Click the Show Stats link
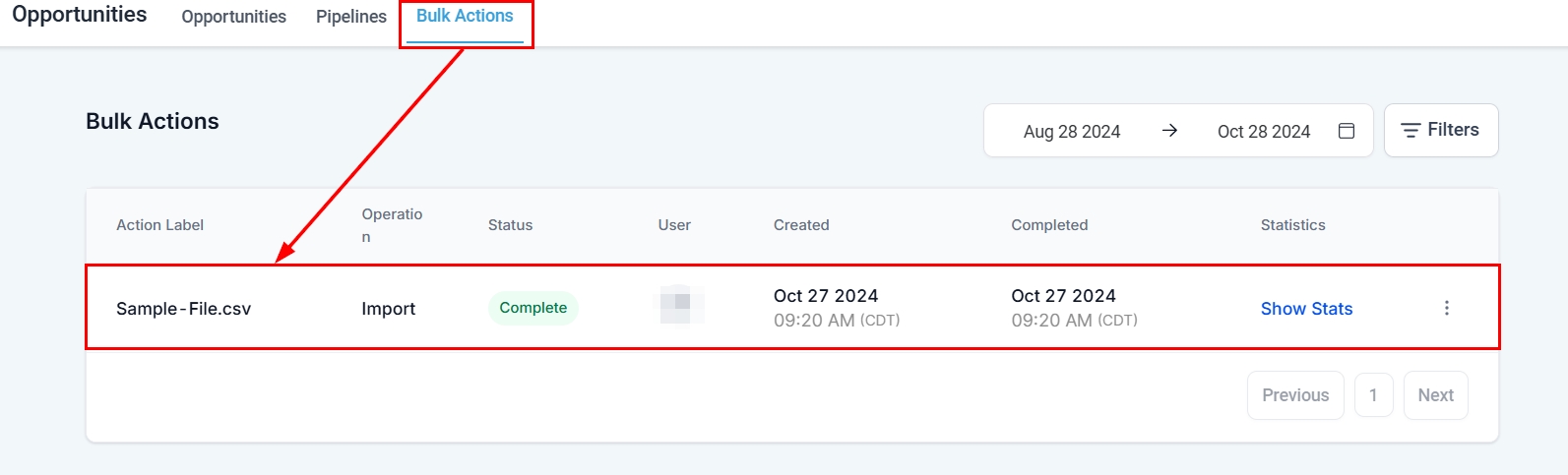Image resolution: width=1568 pixels, height=475 pixels. [x=1306, y=309]
